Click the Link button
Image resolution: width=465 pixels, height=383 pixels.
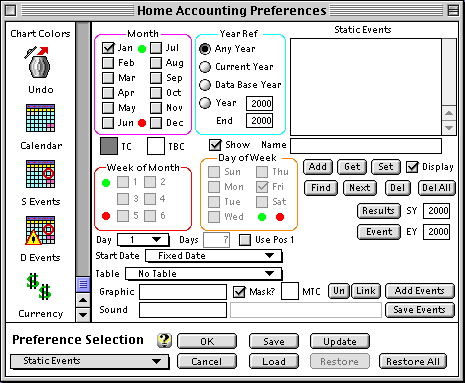(366, 291)
